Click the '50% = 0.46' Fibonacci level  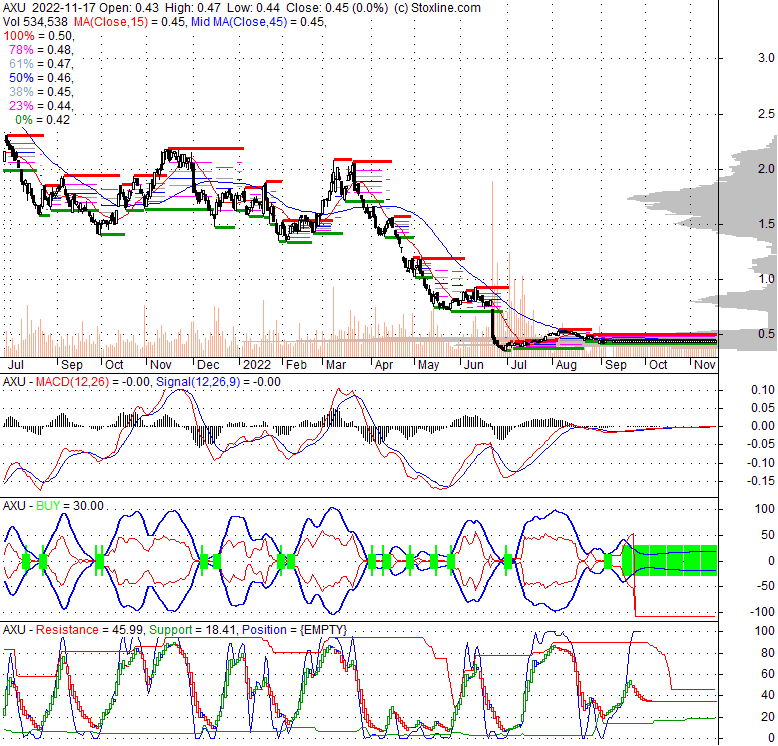41,78
